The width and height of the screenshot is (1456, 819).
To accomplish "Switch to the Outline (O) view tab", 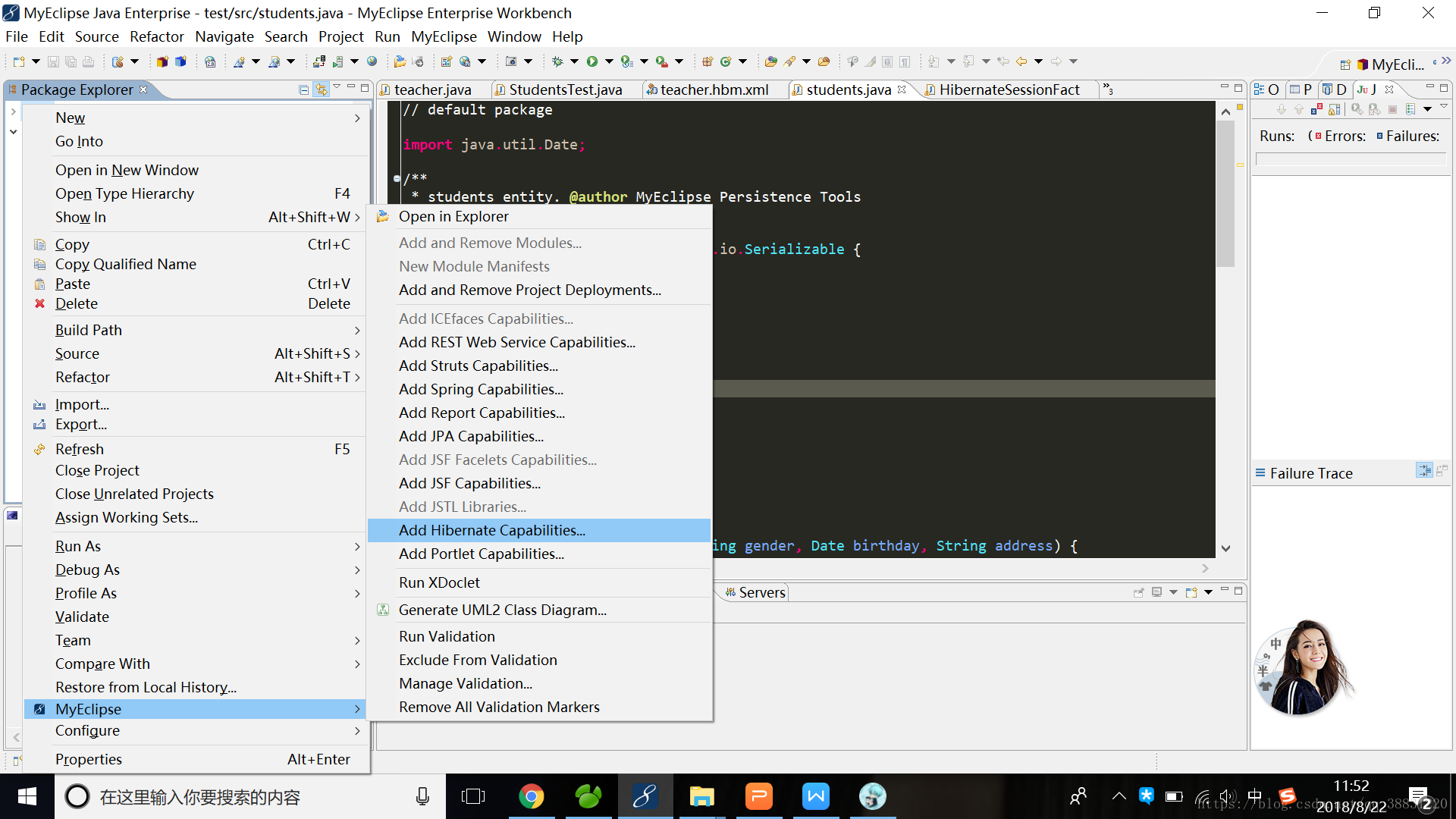I will [x=1266, y=89].
